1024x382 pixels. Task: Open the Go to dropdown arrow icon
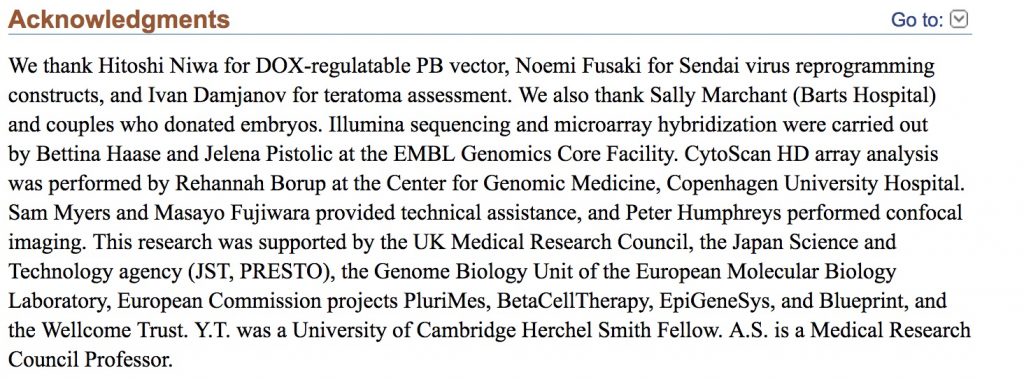click(958, 20)
